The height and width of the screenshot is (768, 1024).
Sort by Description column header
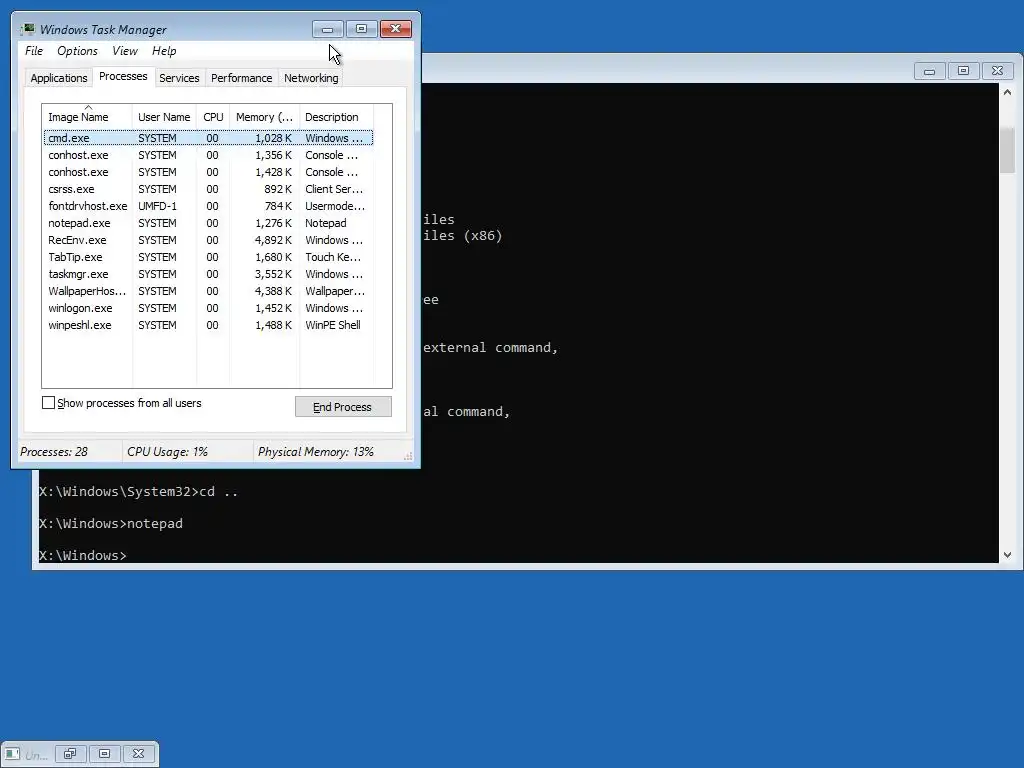click(x=336, y=117)
